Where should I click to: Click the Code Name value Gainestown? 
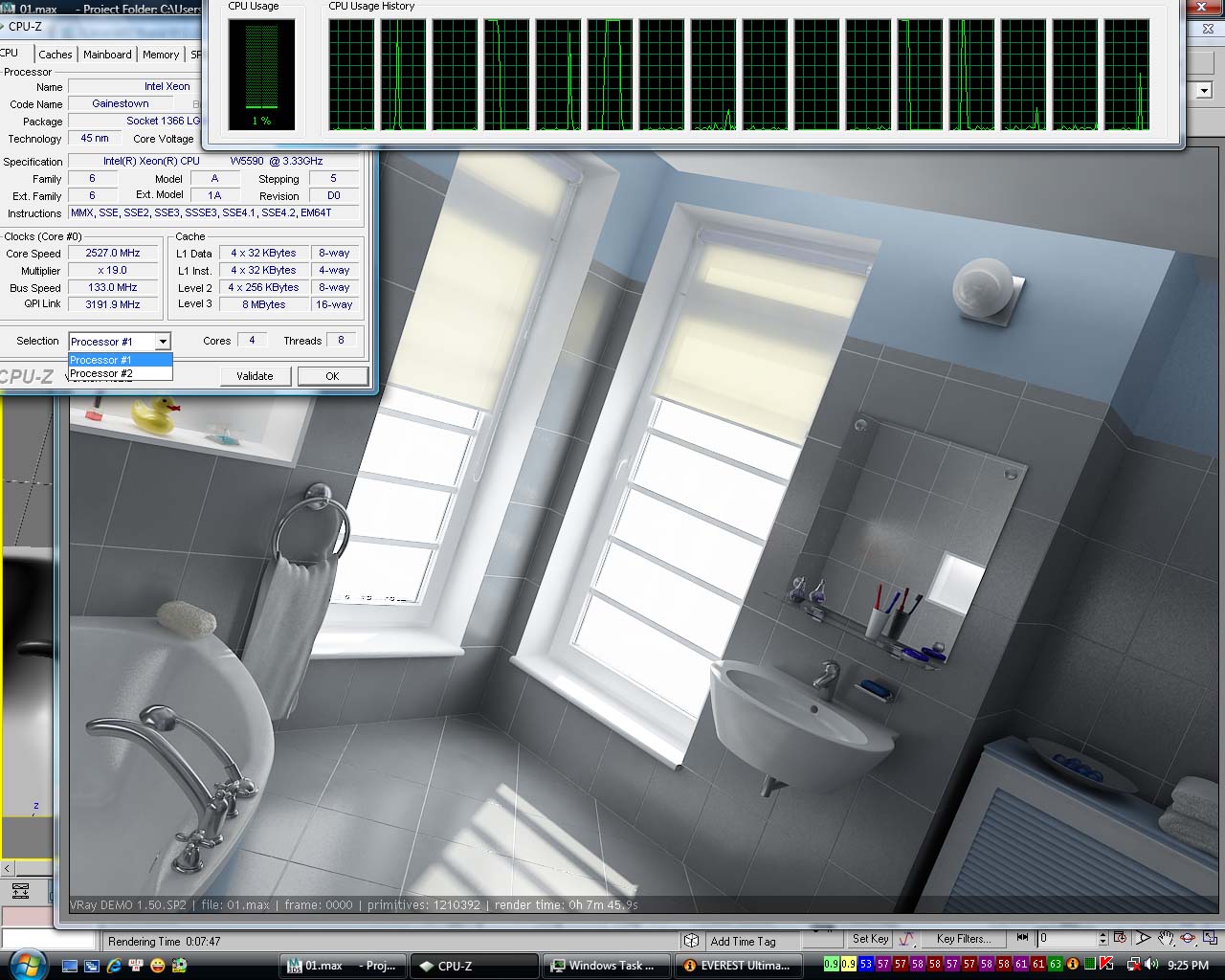coord(121,103)
